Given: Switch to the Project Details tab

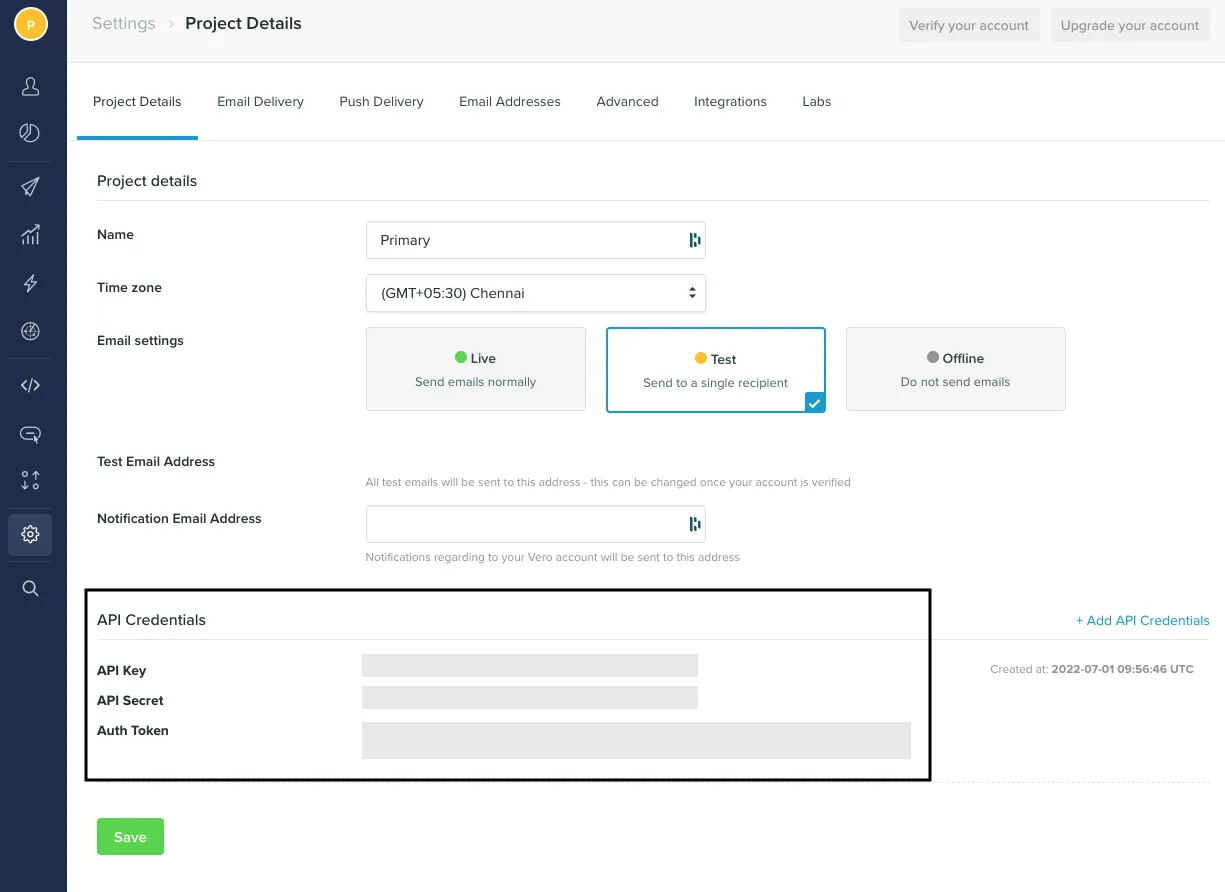Looking at the screenshot, I should pyautogui.click(x=137, y=102).
